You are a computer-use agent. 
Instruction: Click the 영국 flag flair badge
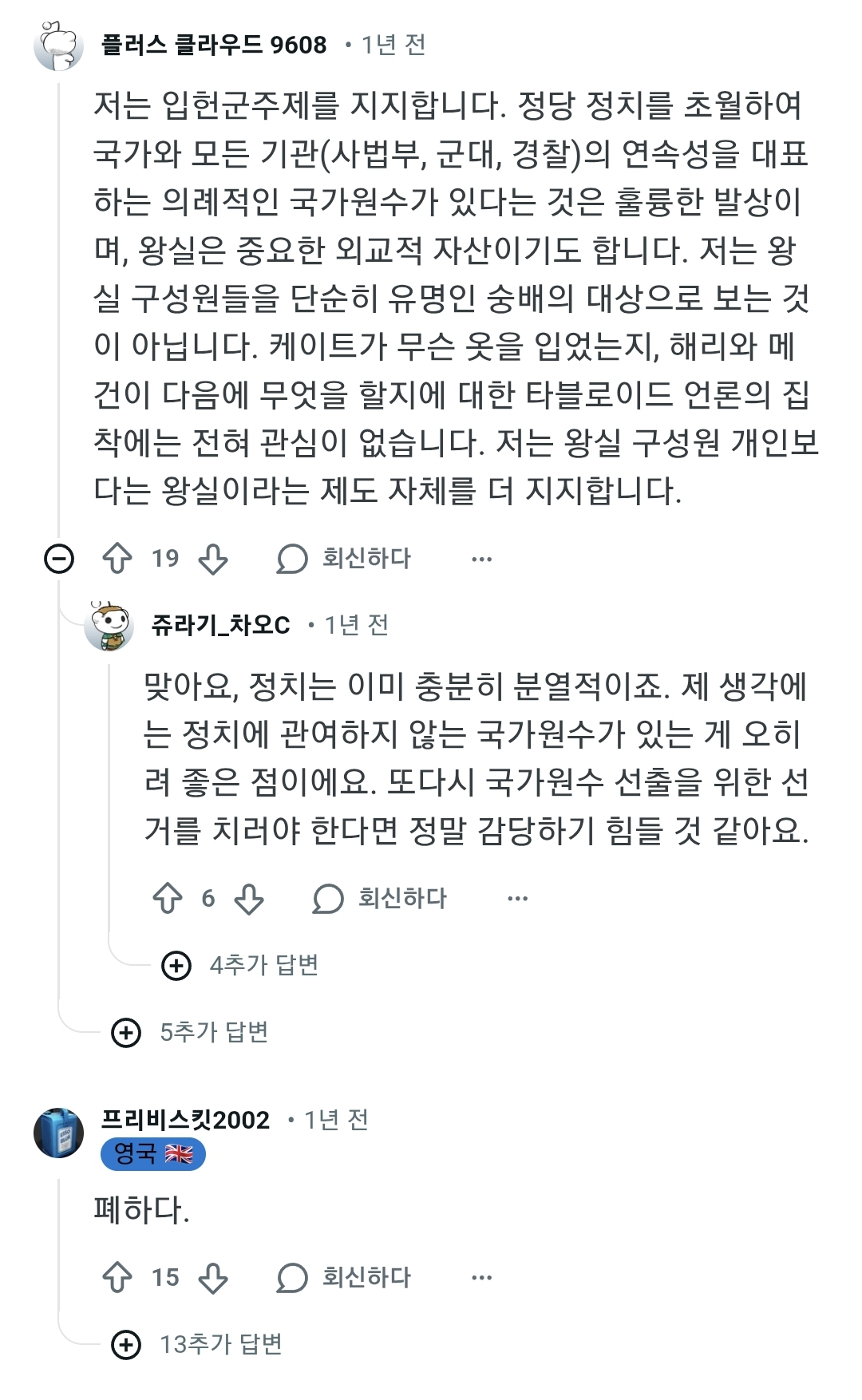(x=153, y=1154)
